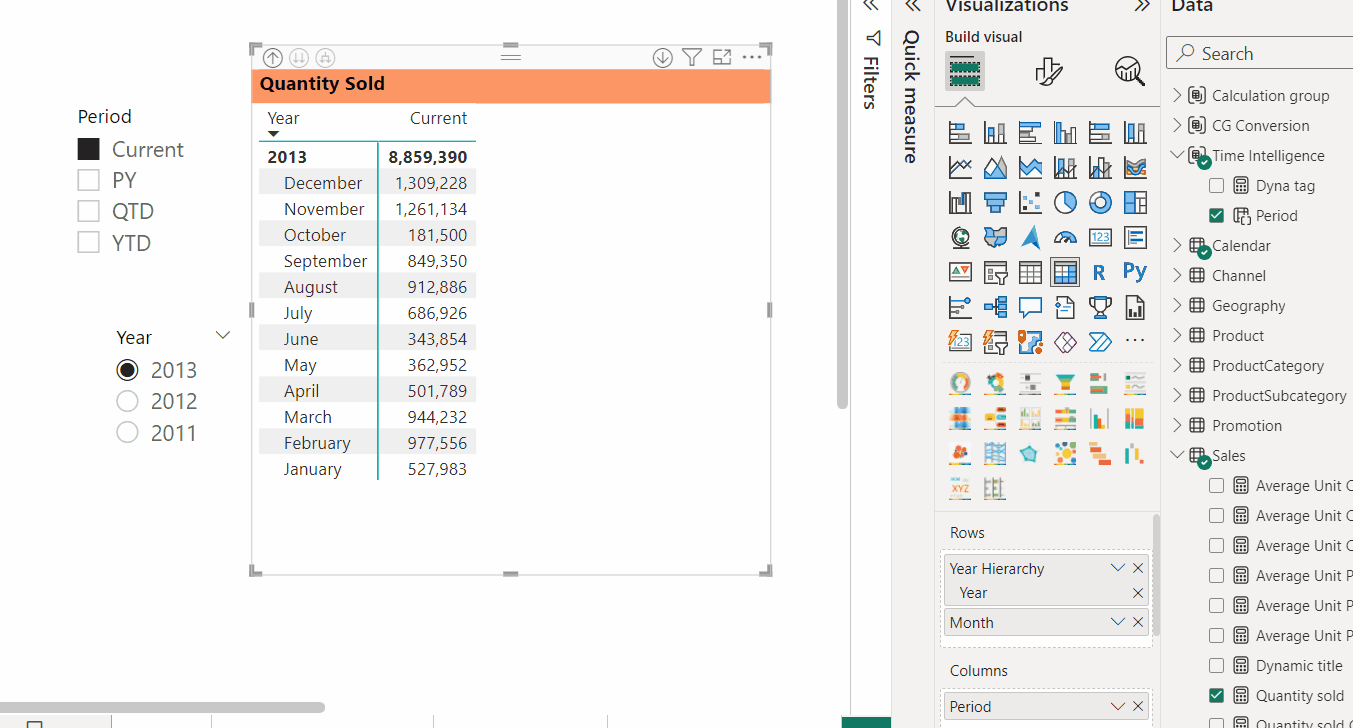
Task: Open the Year Hierarchy dropdown in Rows
Action: pos(1117,568)
